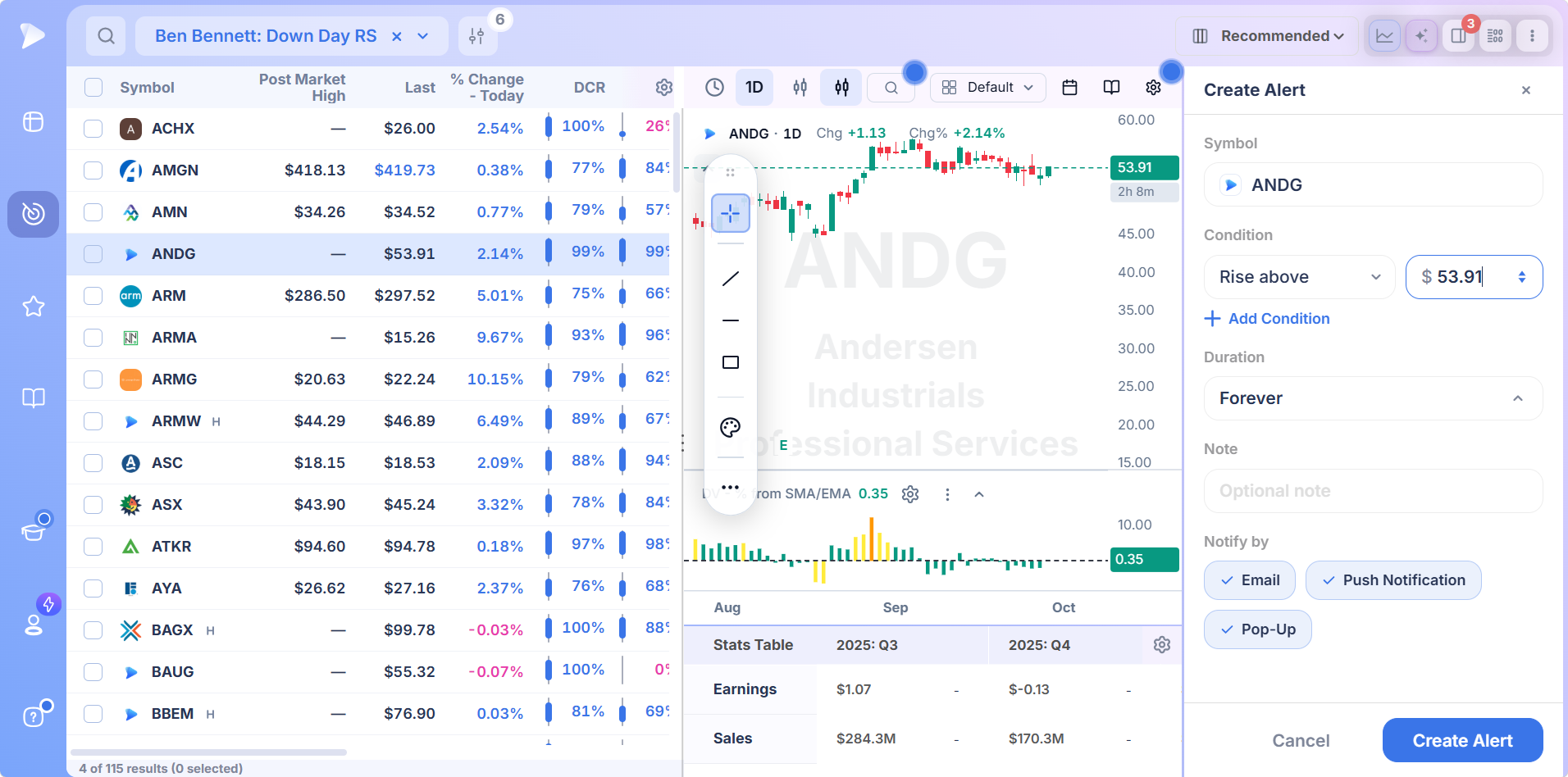
Task: Toggle Email notification option
Action: (1249, 580)
